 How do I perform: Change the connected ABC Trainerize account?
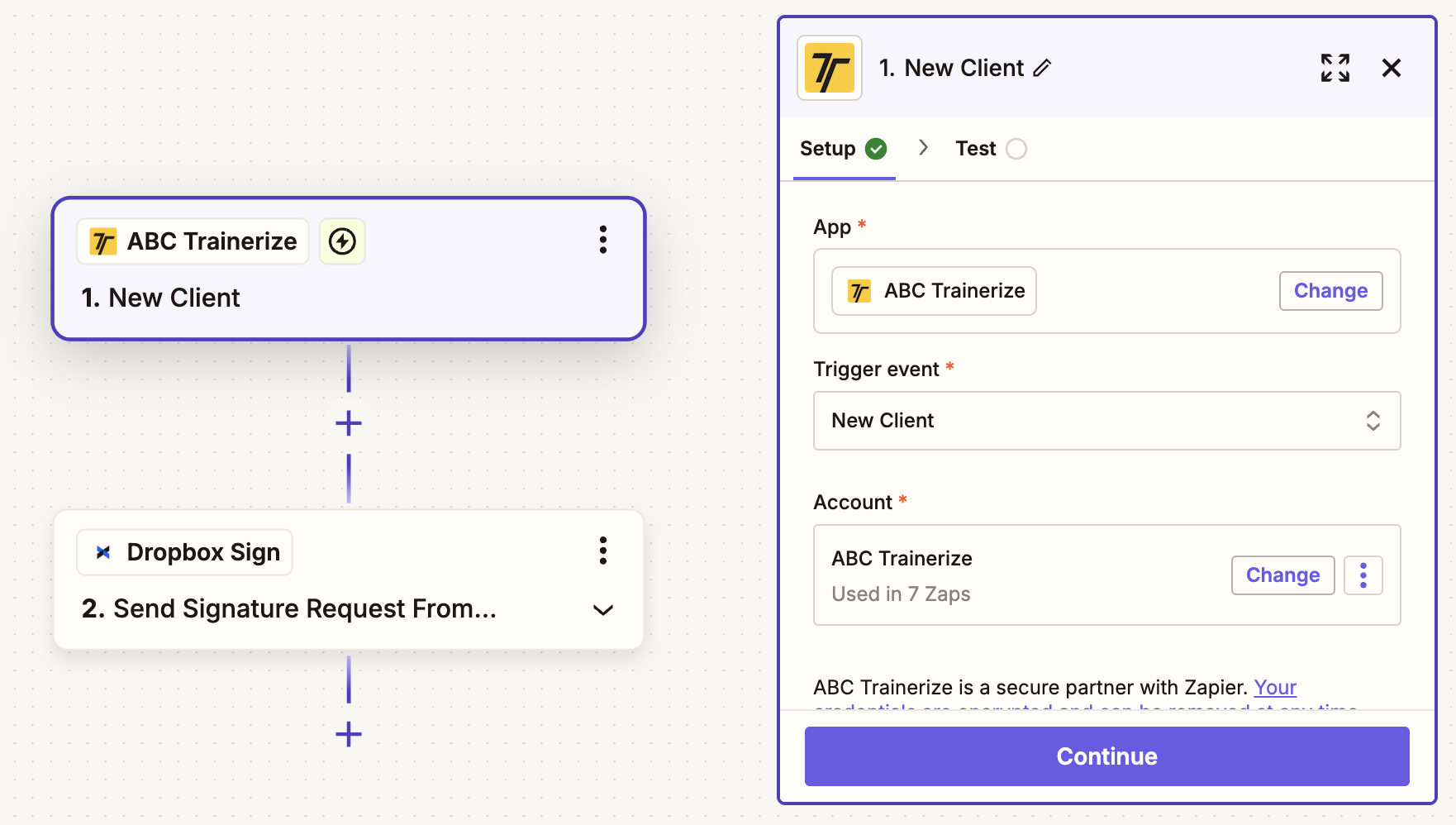tap(1282, 575)
